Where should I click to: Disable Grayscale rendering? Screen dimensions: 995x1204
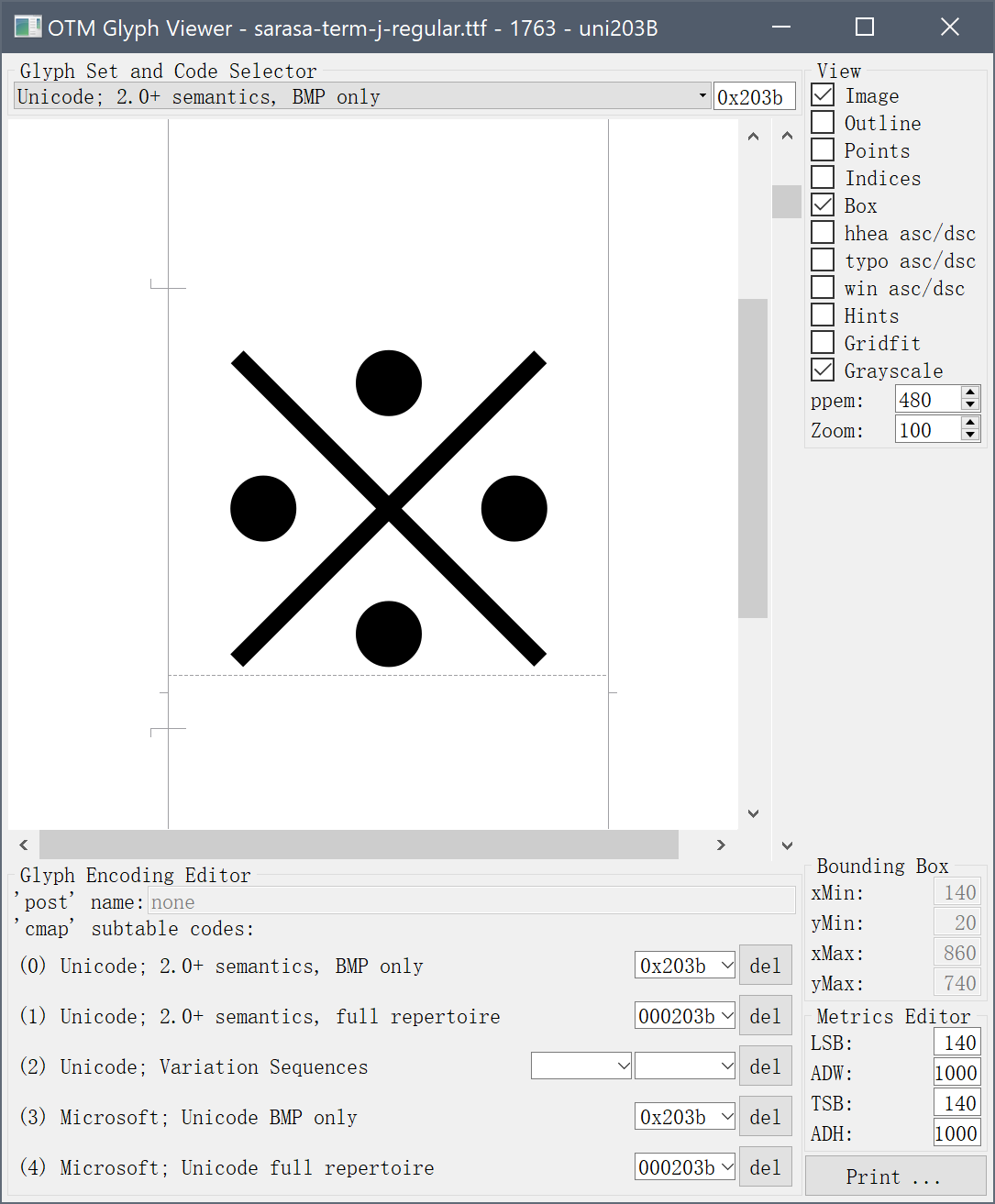(x=823, y=370)
